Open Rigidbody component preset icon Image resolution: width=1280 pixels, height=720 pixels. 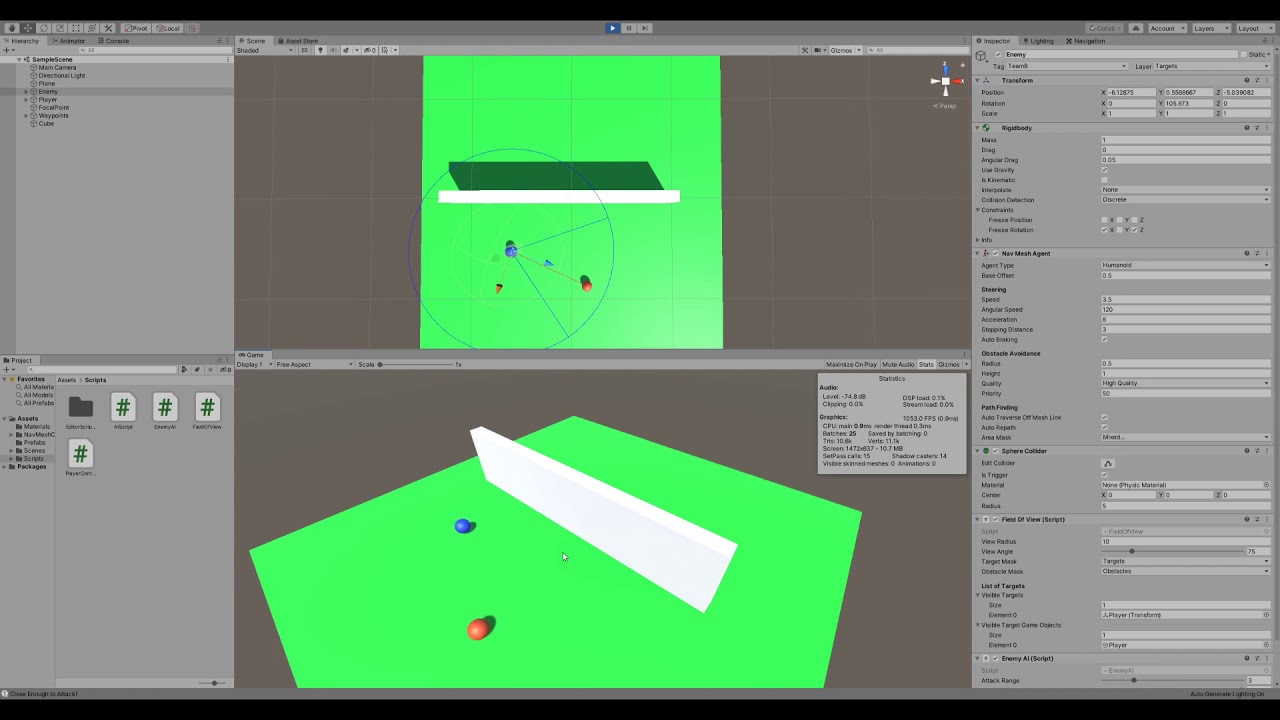(x=1257, y=128)
